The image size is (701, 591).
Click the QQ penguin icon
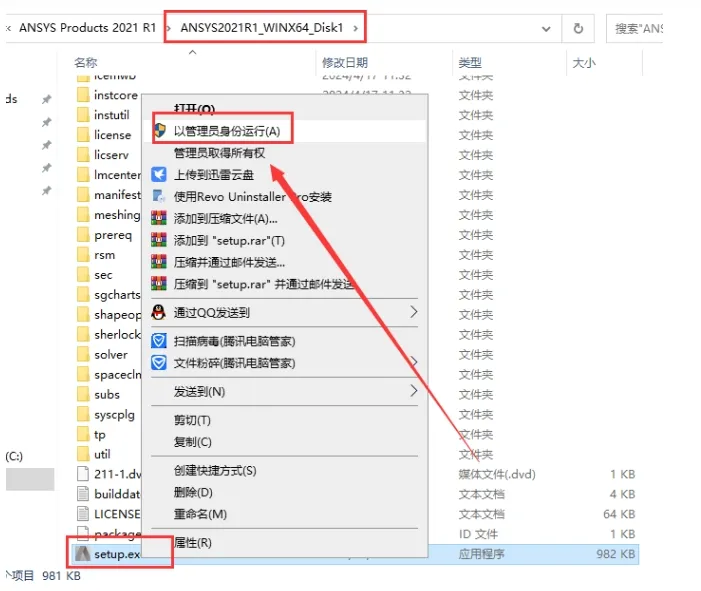pos(158,312)
